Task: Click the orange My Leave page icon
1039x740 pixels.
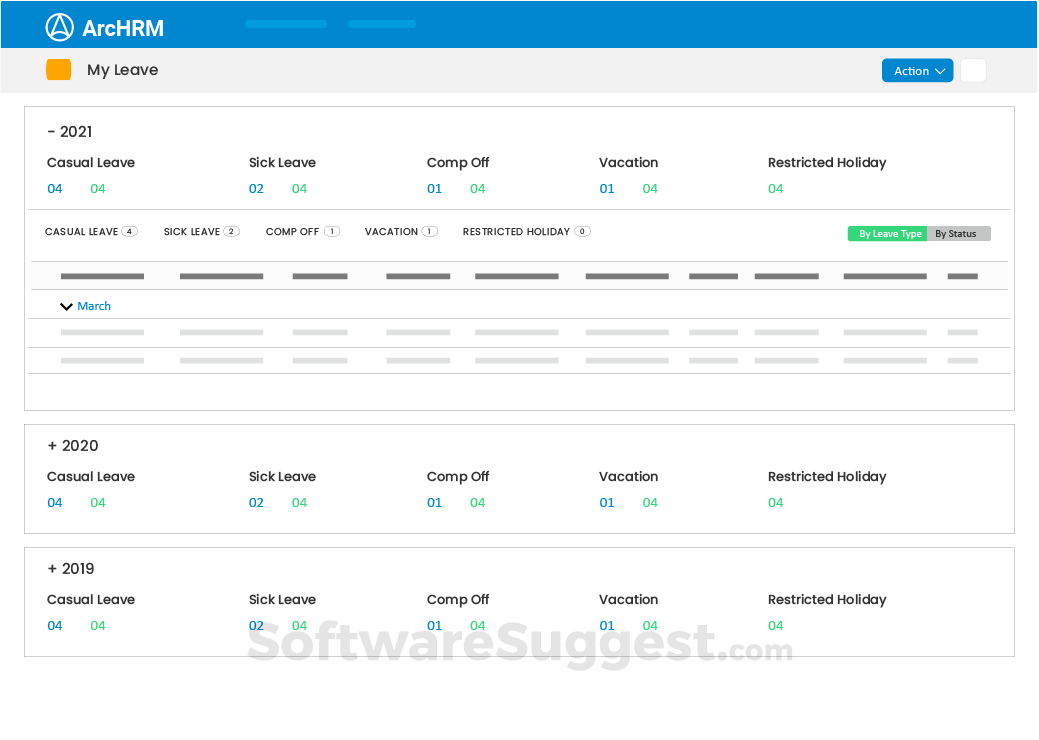Action: (57, 69)
